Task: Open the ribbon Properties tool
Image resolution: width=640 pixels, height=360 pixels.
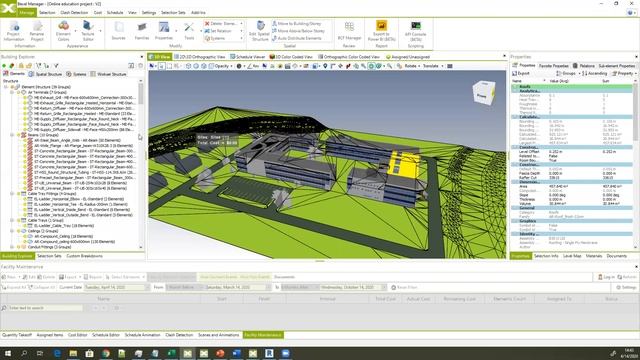Action: 164,31
